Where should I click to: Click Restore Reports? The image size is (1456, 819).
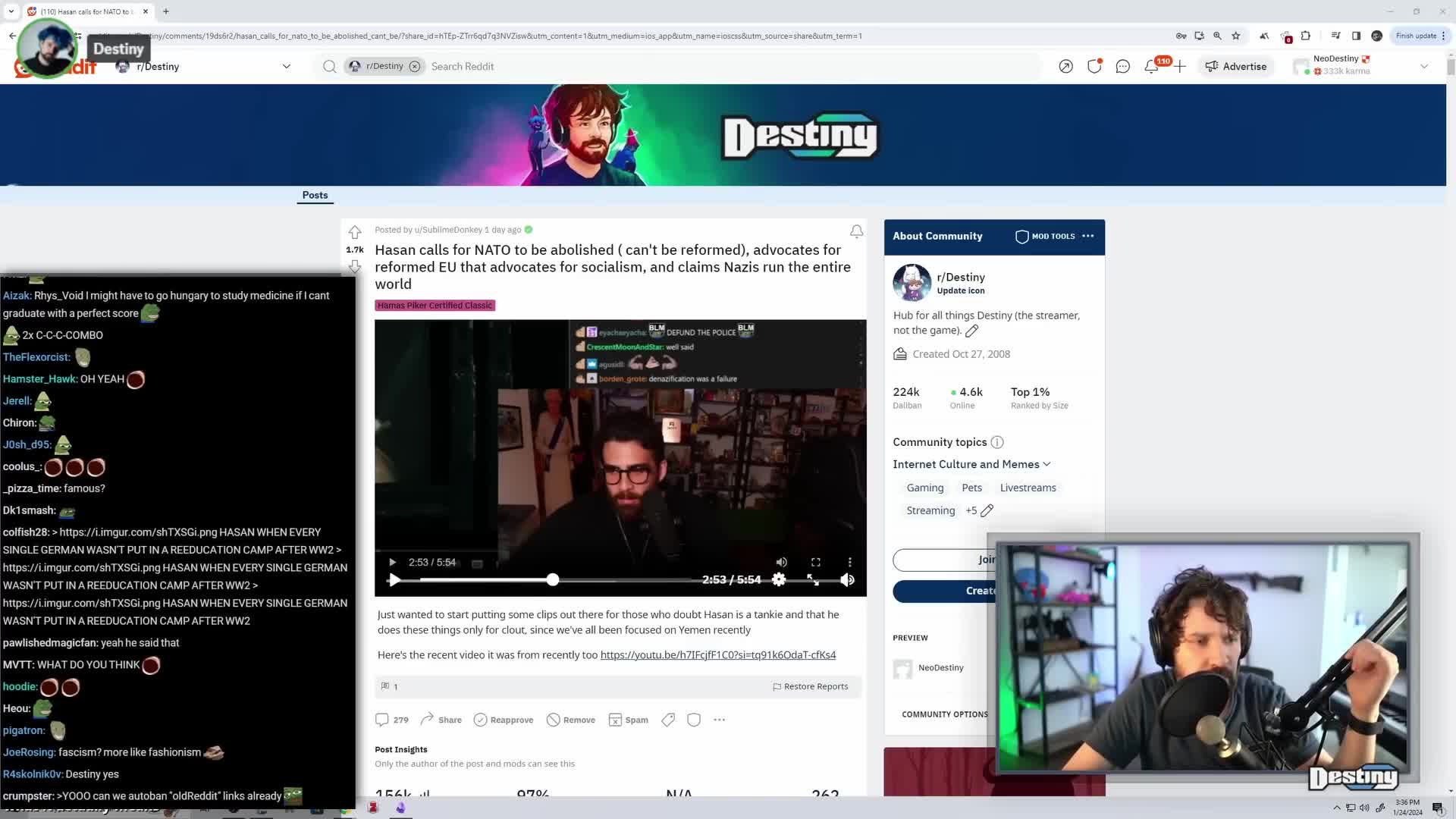[x=810, y=686]
